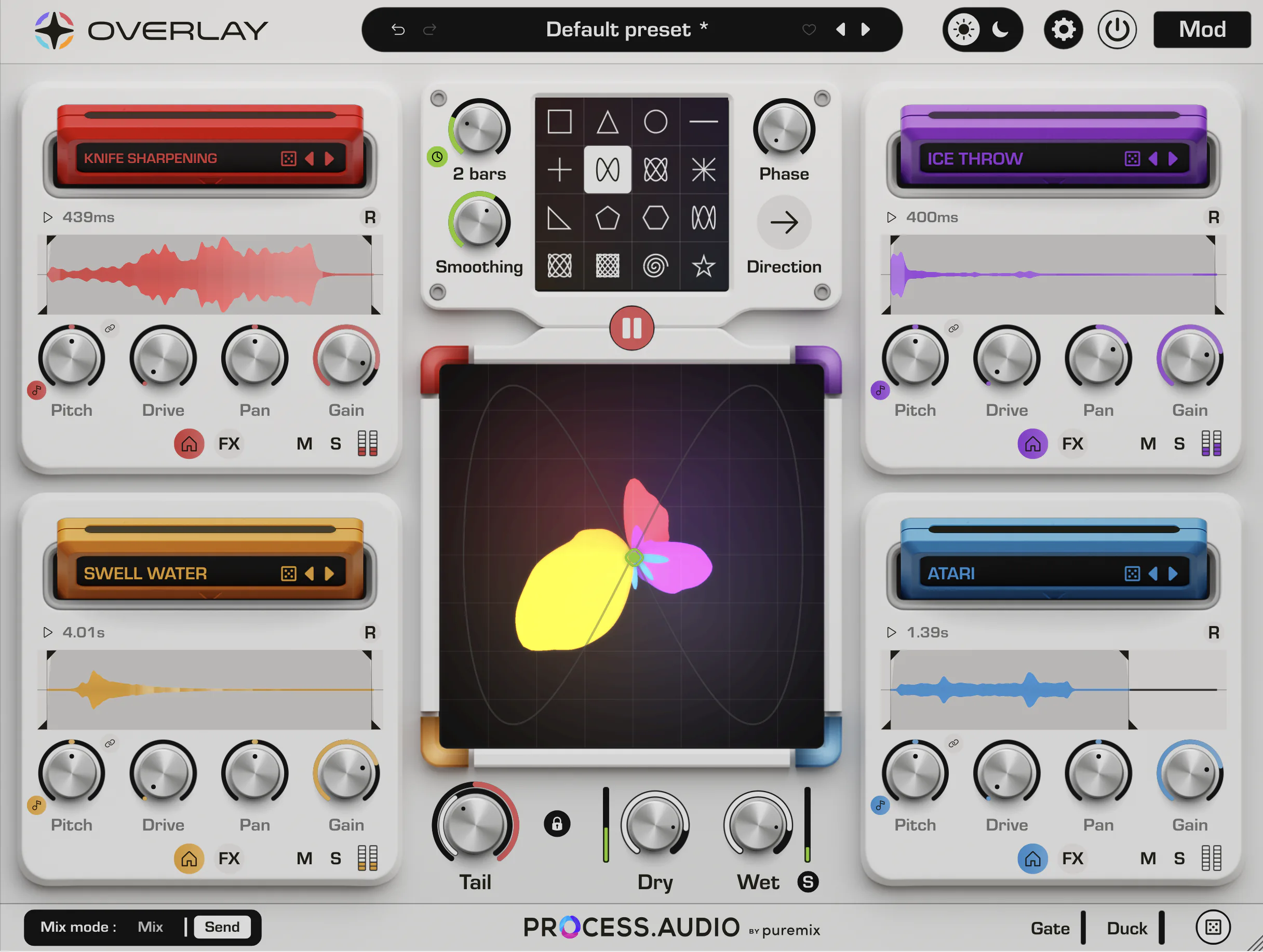Solo the Wet signal
Viewport: 1263px width, 952px height.
(808, 882)
